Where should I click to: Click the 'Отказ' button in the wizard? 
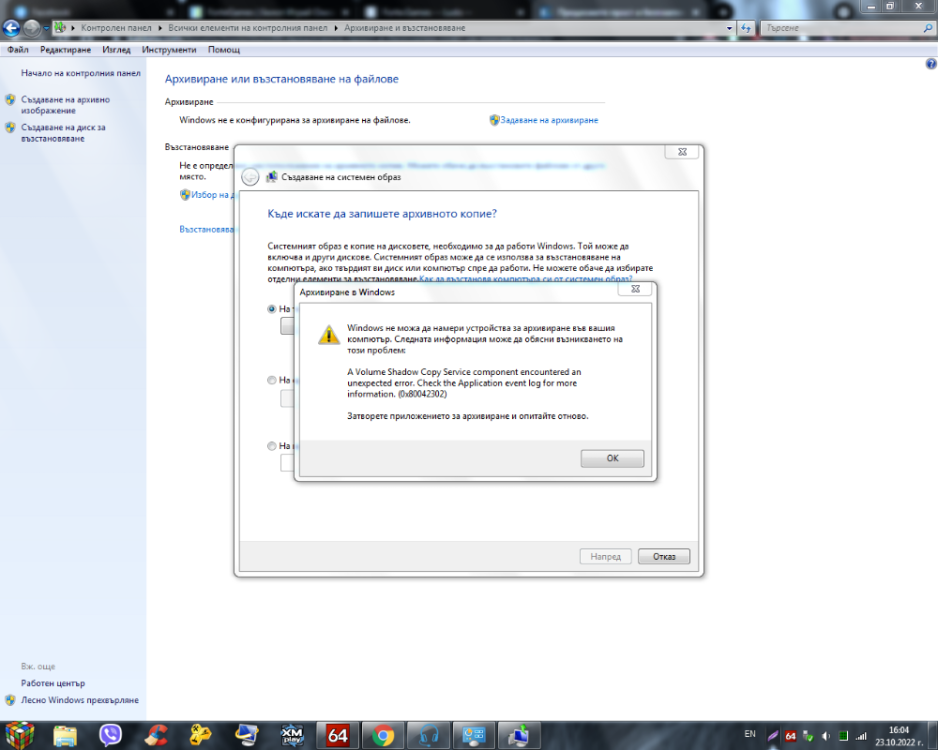663,556
